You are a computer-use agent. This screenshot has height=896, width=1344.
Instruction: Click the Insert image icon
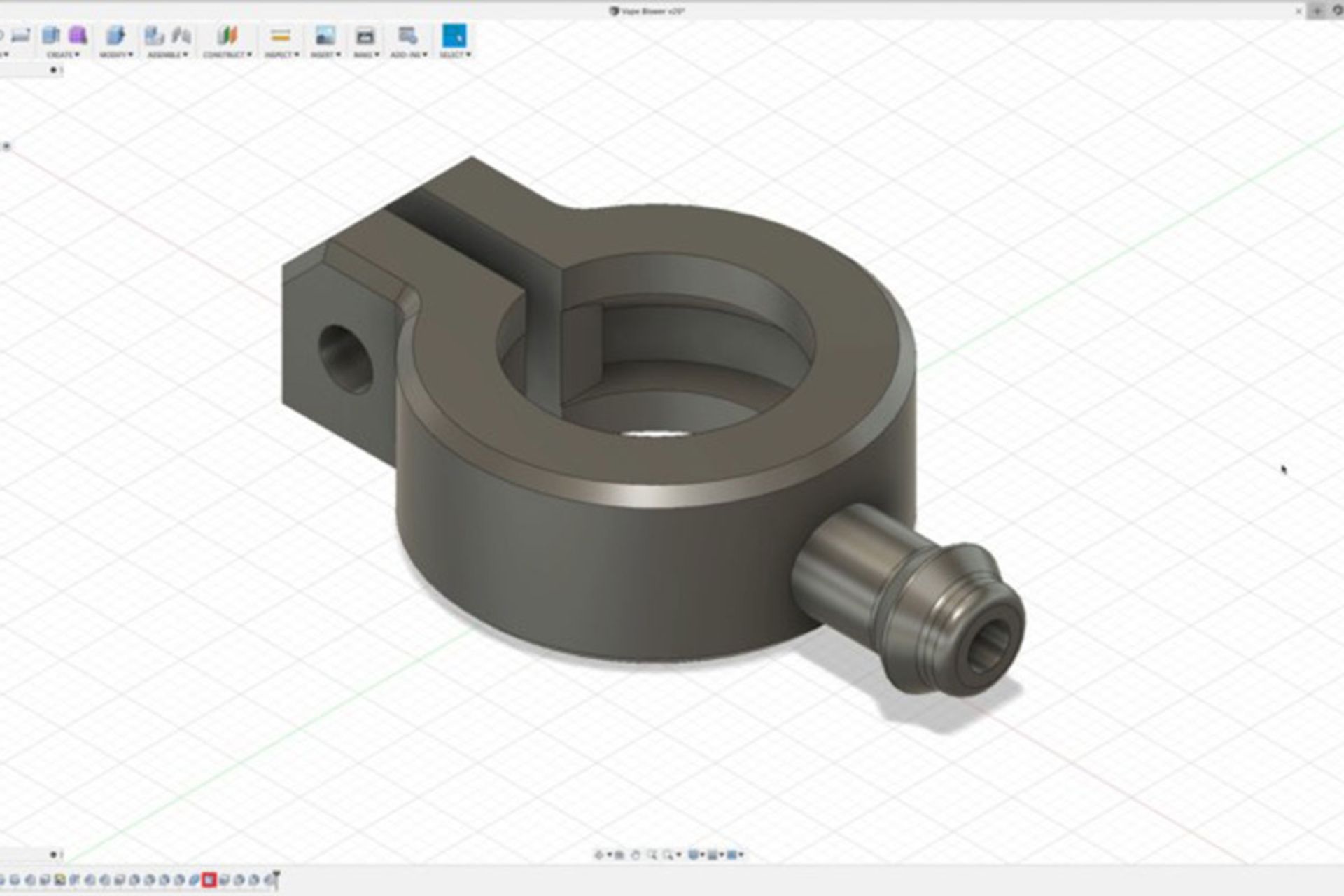point(324,35)
